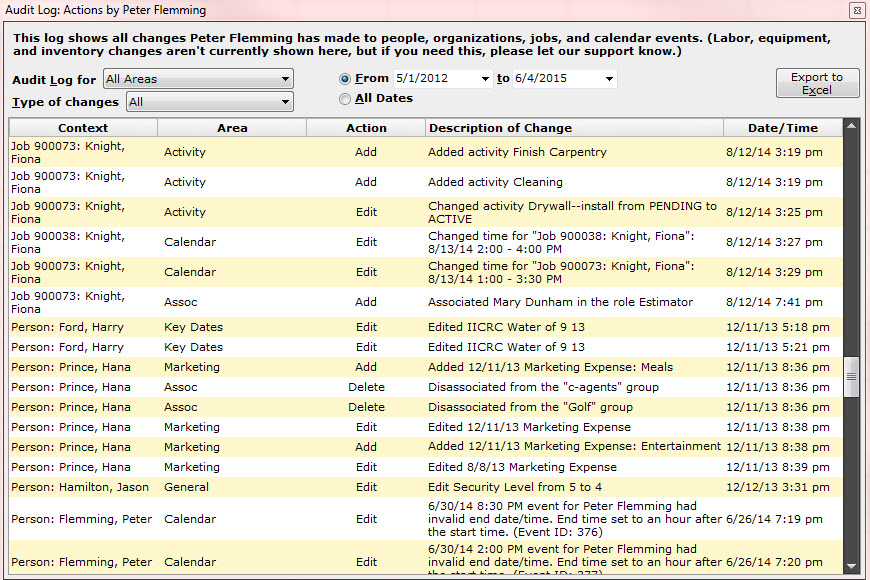Click the scrollbar up arrow
The image size is (870, 580).
[x=851, y=126]
